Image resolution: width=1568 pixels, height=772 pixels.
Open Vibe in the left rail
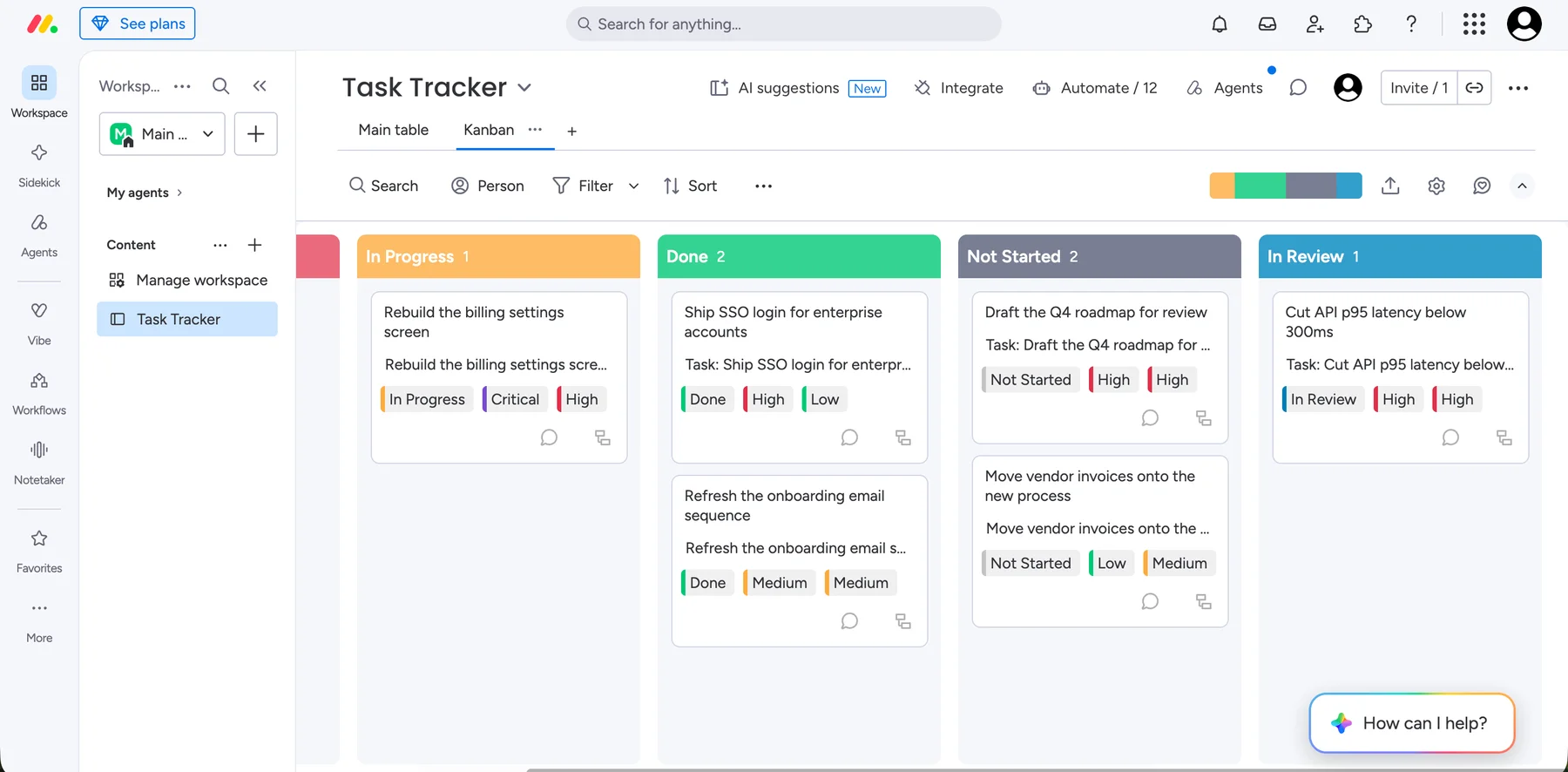pos(39,322)
